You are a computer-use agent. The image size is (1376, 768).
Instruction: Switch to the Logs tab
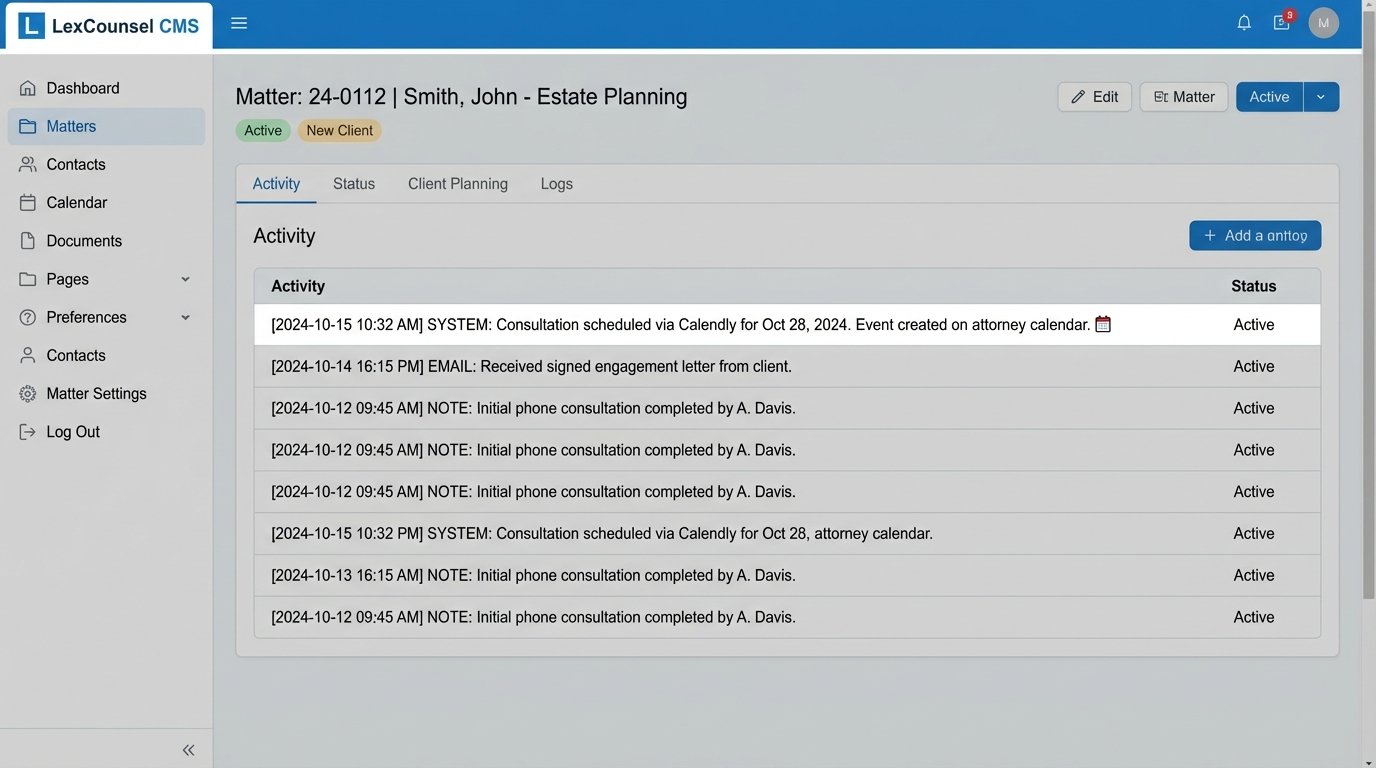pos(556,183)
